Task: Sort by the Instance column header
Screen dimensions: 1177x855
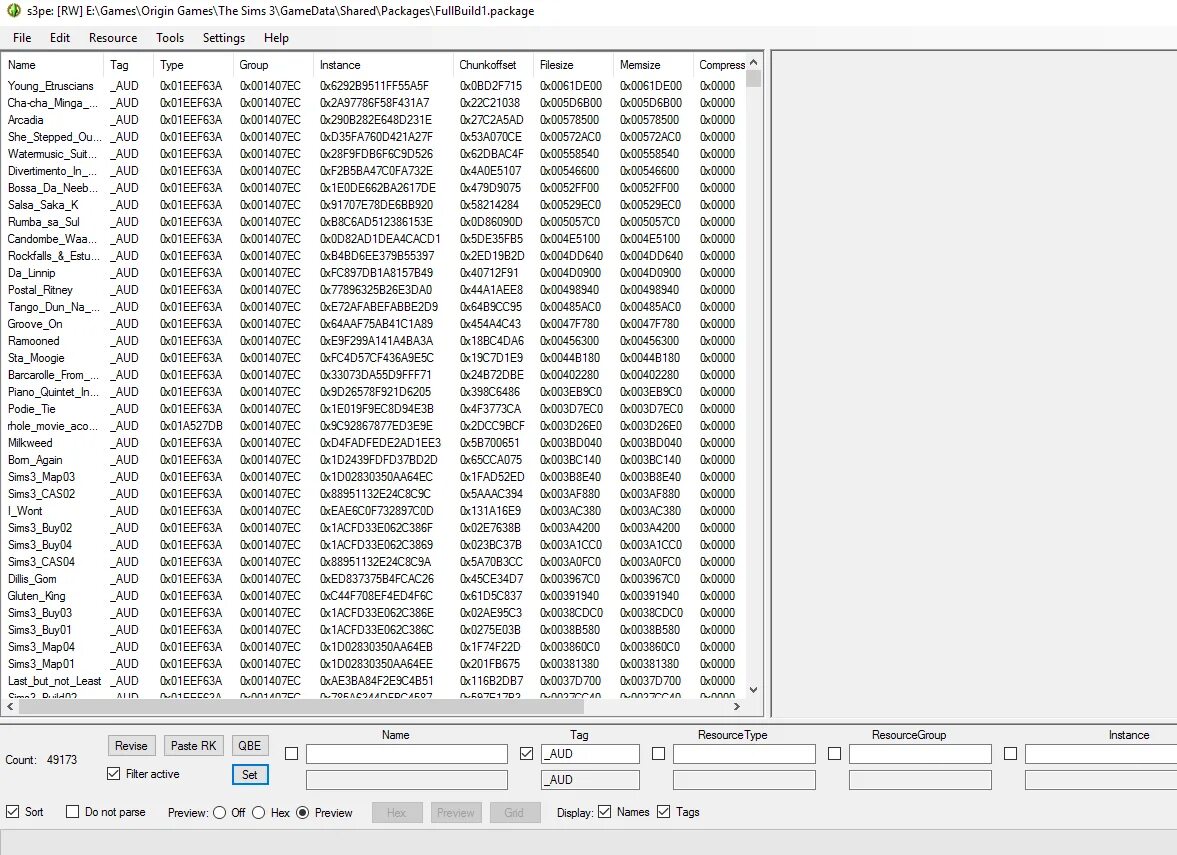Action: click(383, 65)
